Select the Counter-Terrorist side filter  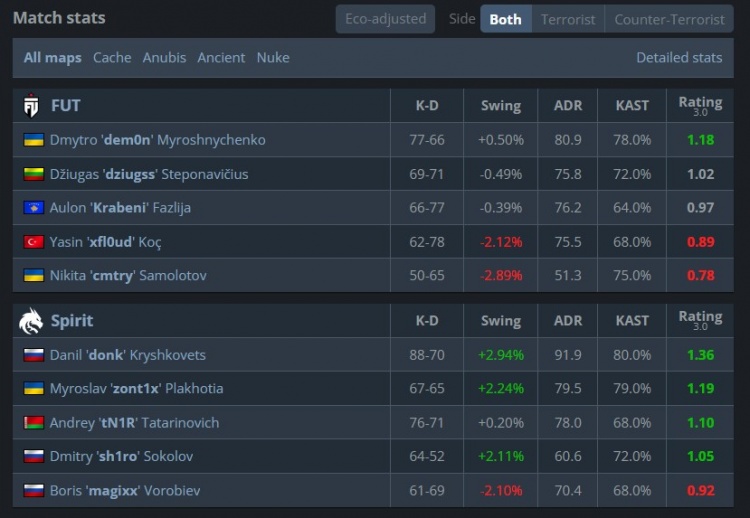coord(669,19)
